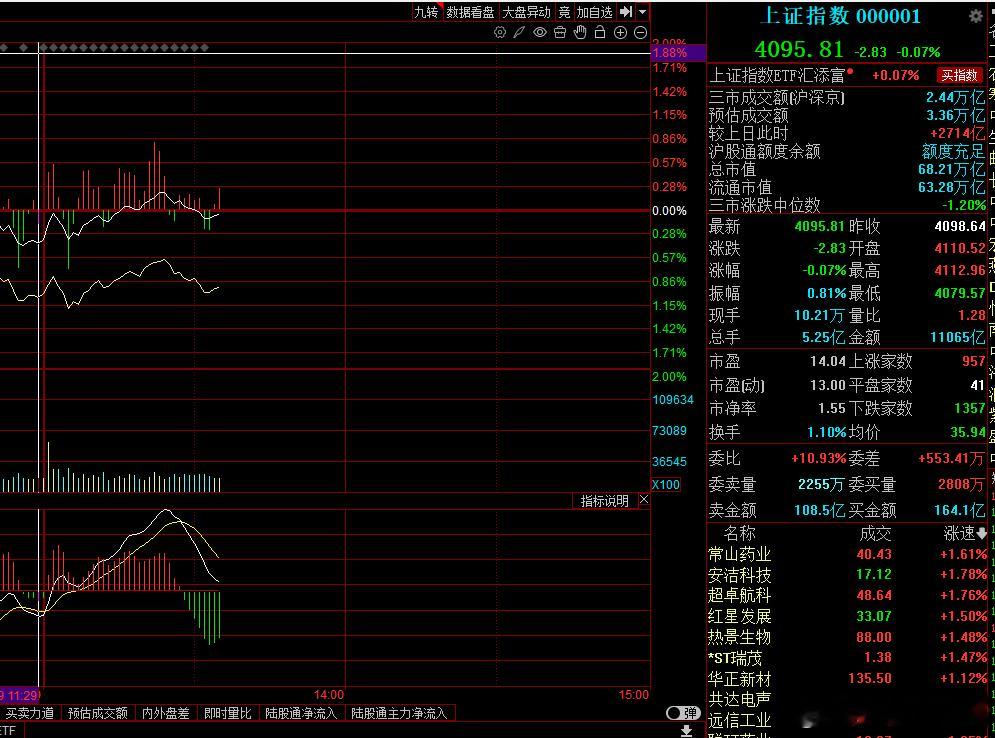
Task: Switch to 即时量比 indicator tab
Action: click(228, 713)
